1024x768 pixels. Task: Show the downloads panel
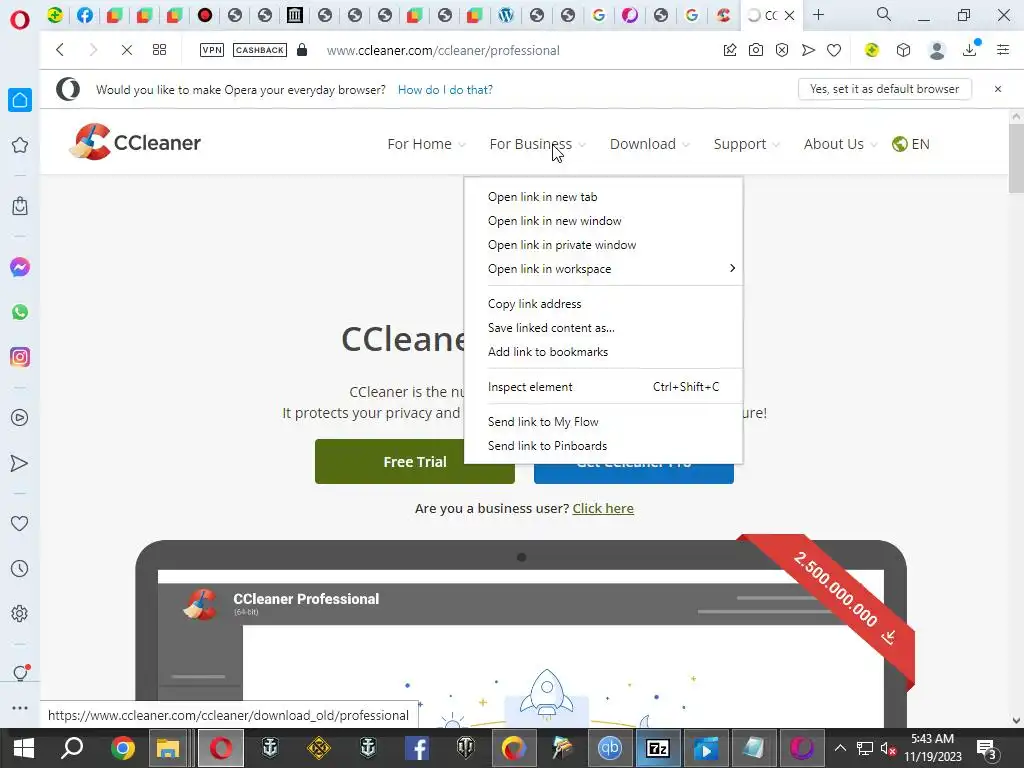[x=970, y=50]
